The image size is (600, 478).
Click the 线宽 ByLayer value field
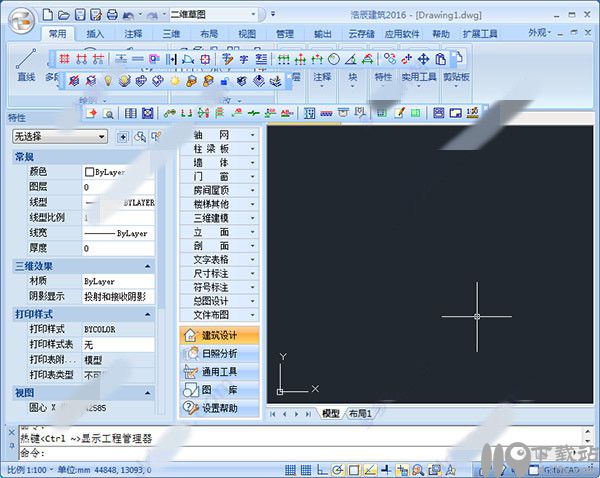119,233
